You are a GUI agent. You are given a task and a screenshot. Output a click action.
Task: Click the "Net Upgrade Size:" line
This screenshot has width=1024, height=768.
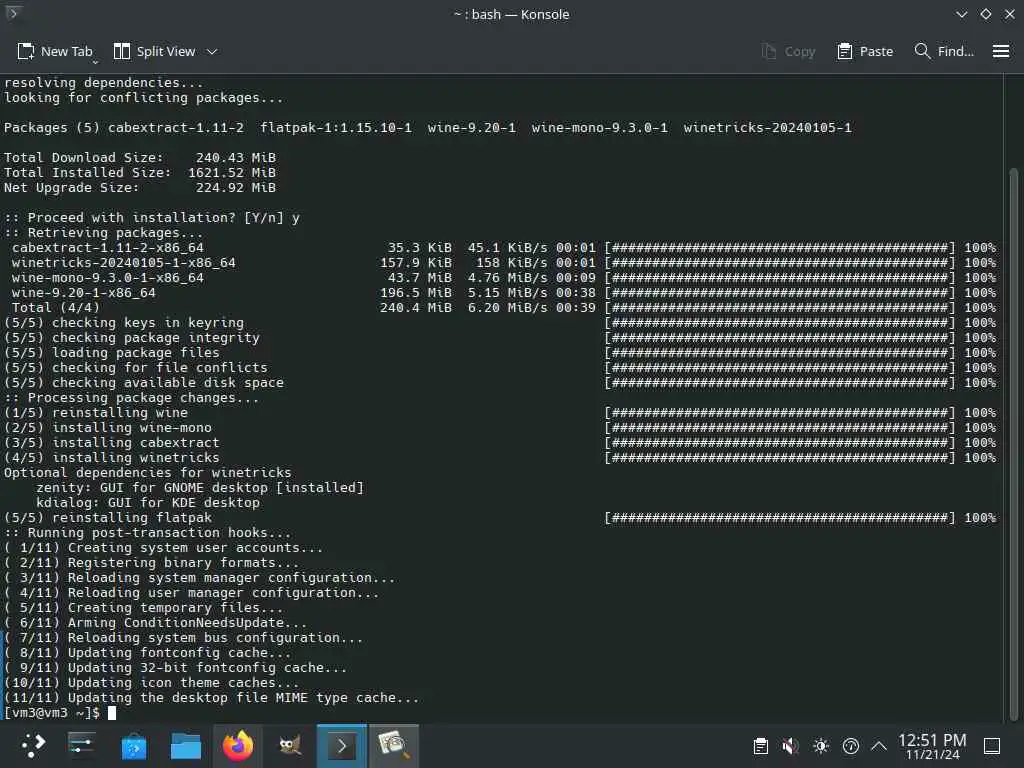pos(140,187)
